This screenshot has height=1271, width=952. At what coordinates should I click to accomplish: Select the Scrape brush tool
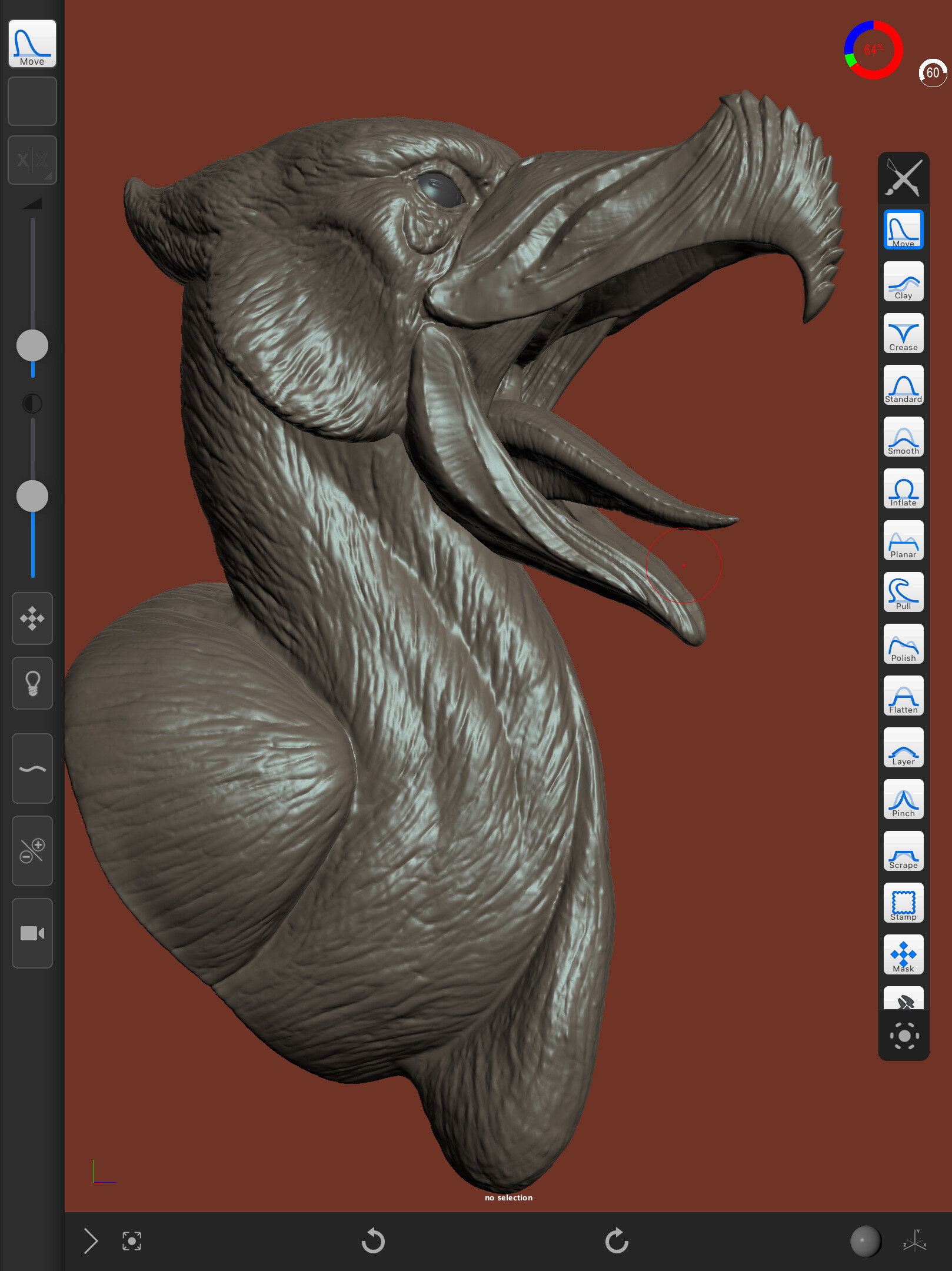[903, 851]
